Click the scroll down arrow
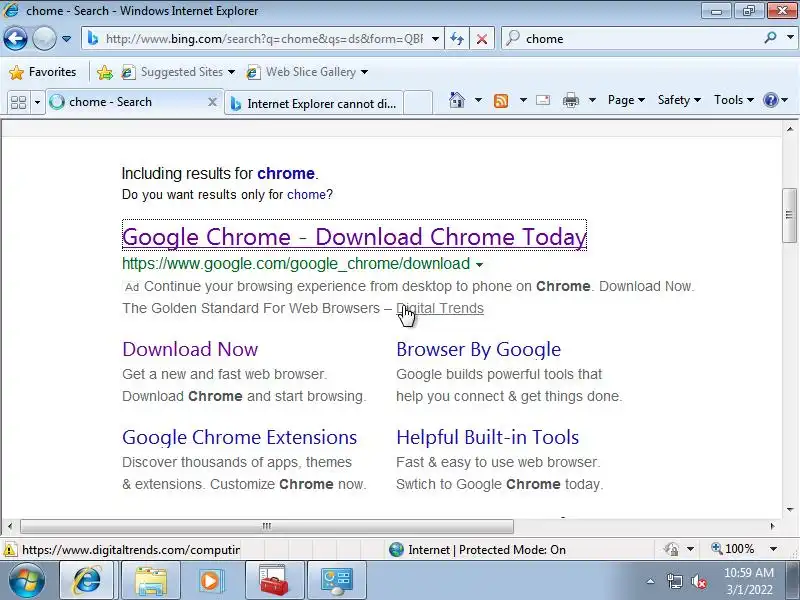The image size is (800, 600). (790, 509)
